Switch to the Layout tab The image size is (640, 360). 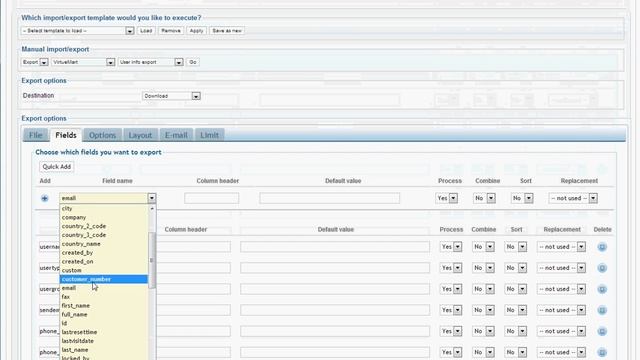pos(140,135)
